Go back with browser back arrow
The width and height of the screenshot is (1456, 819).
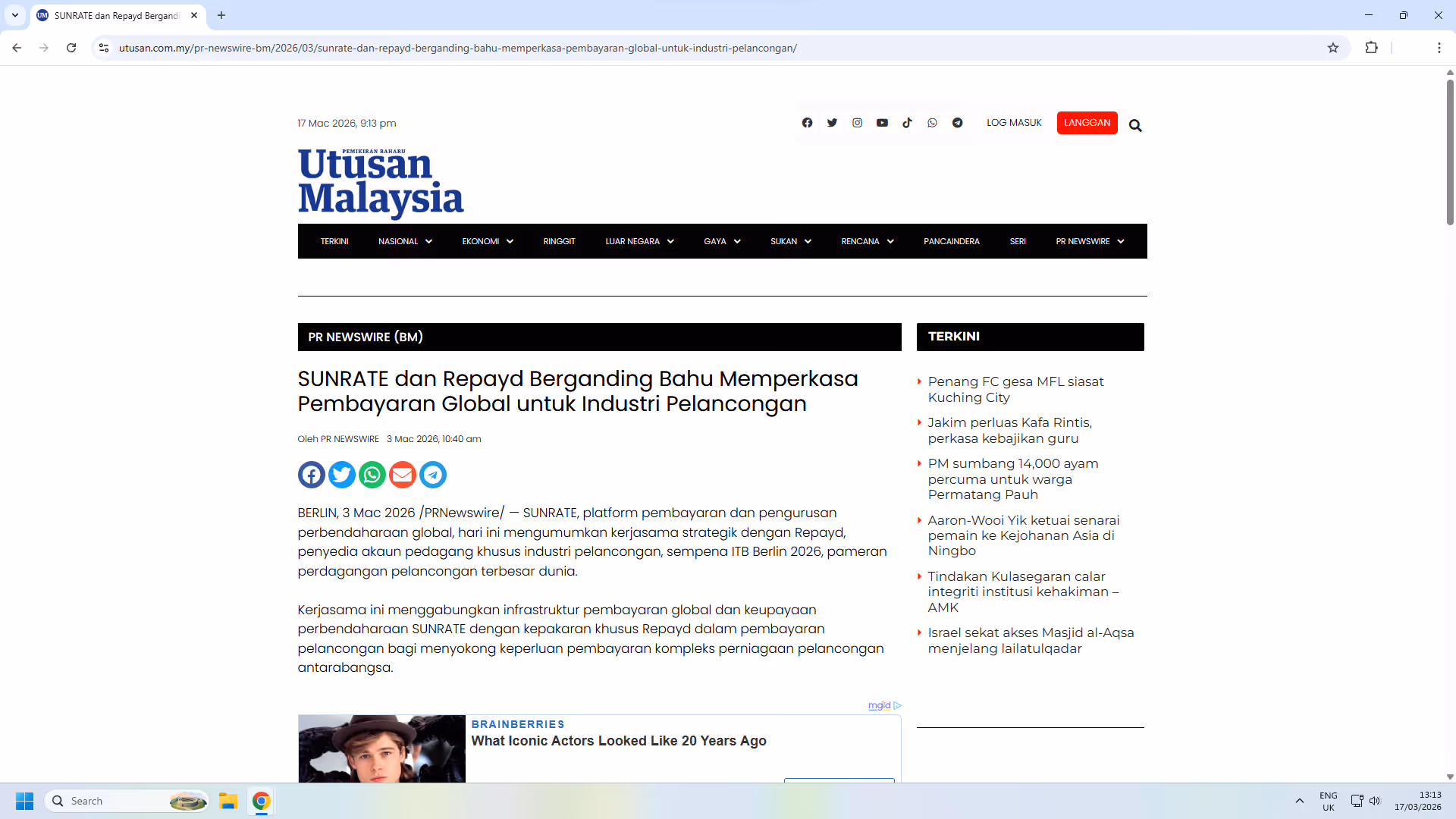click(17, 48)
